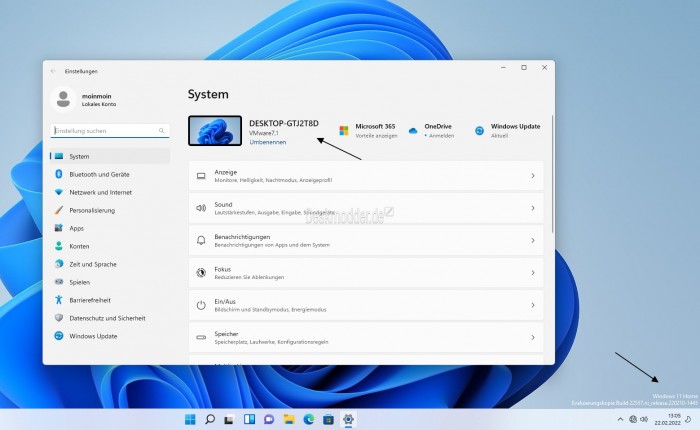Open the Benachrichtigungen row chevron
The width and height of the screenshot is (700, 430).
[532, 240]
